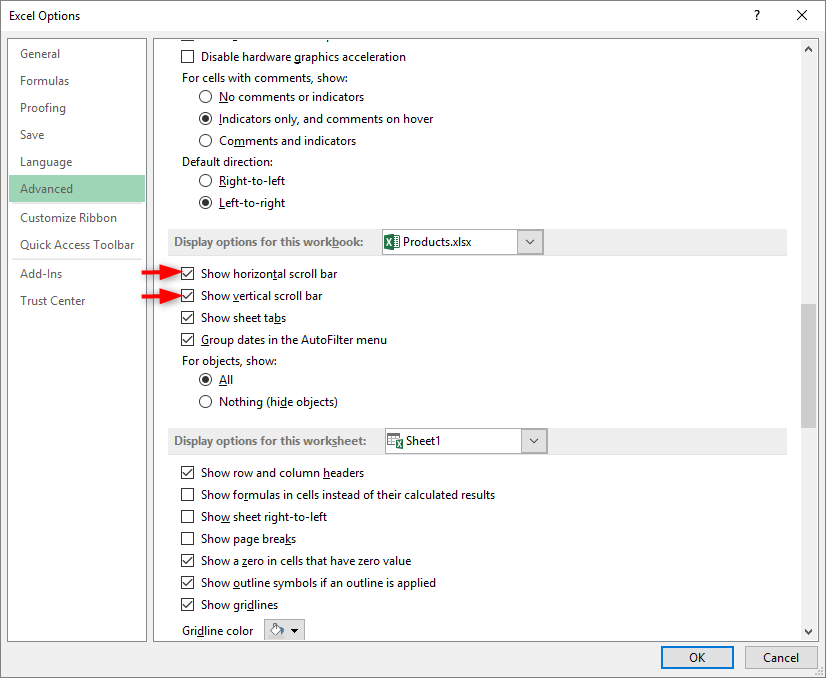Go to Trust Center settings

(x=53, y=301)
